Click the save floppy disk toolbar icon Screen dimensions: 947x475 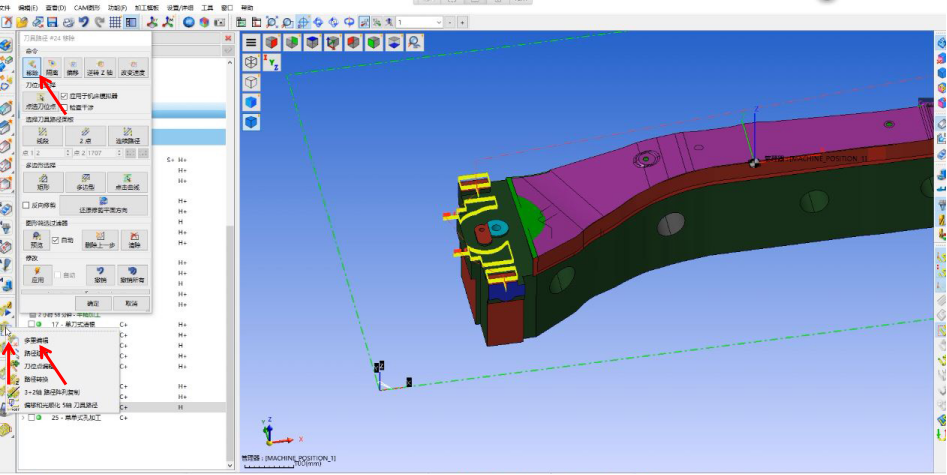[x=53, y=22]
